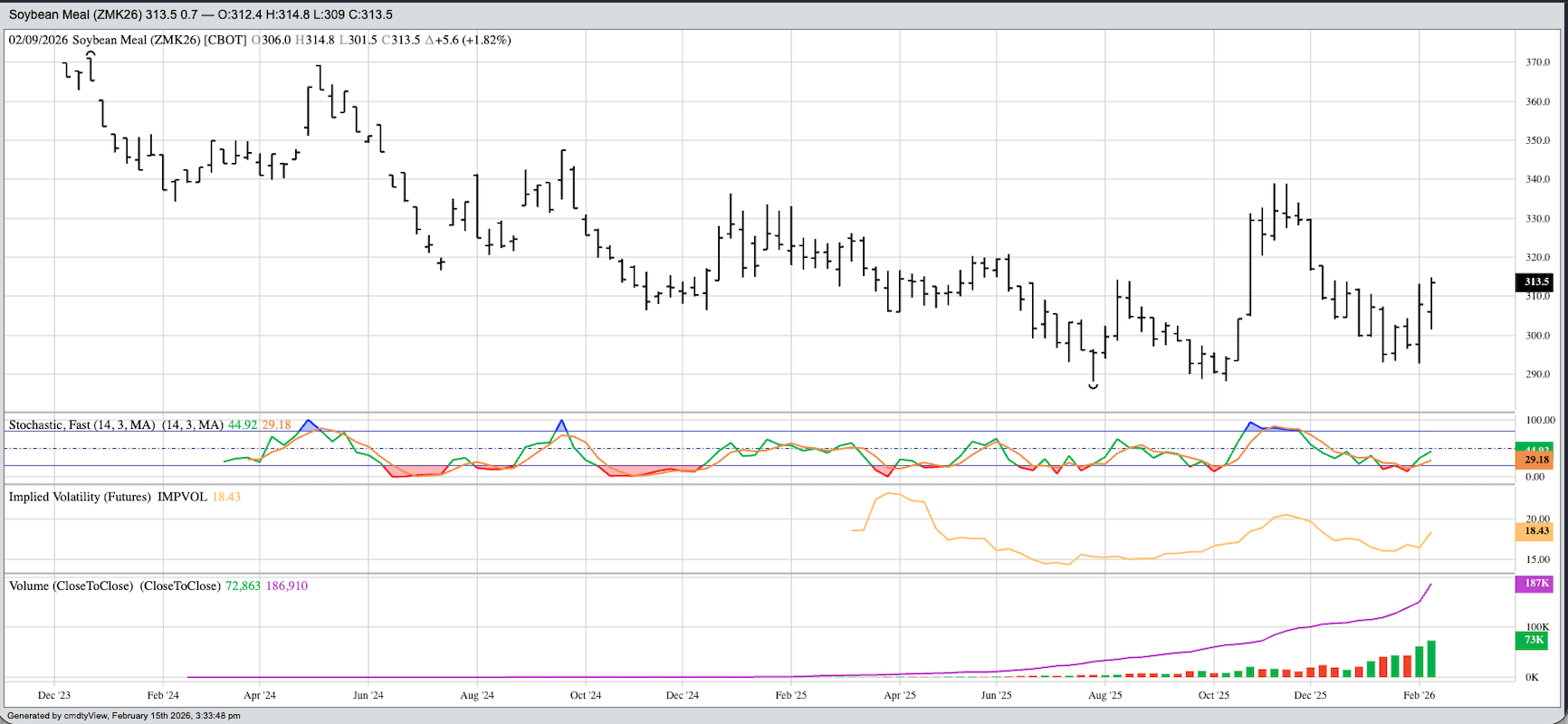
Task: Click the low marker arc below the August 2025 bar
Action: (x=1094, y=386)
